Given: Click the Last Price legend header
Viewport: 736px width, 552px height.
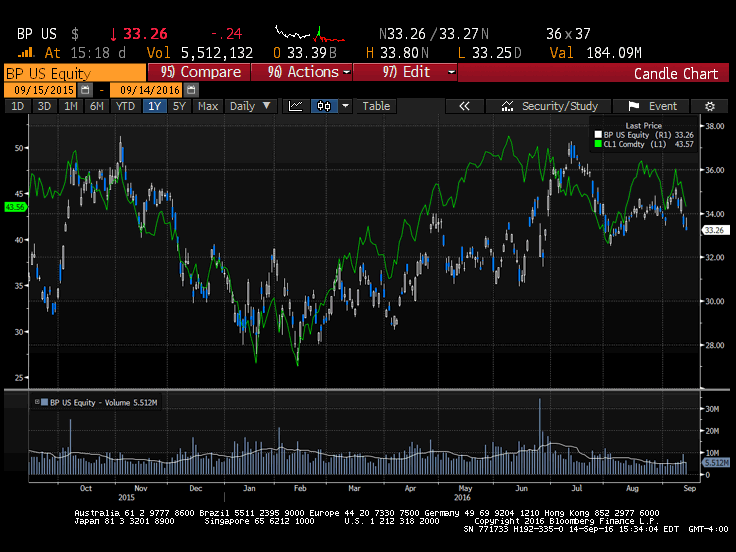Looking at the screenshot, I should [644, 126].
